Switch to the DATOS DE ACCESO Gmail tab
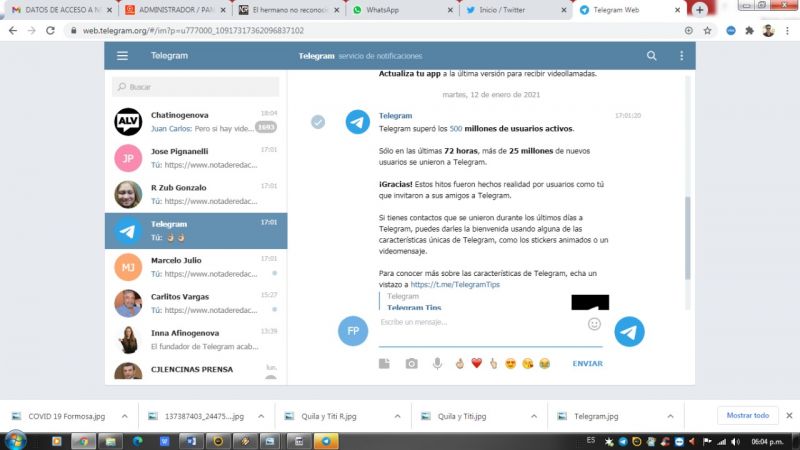800x450 pixels. click(61, 10)
